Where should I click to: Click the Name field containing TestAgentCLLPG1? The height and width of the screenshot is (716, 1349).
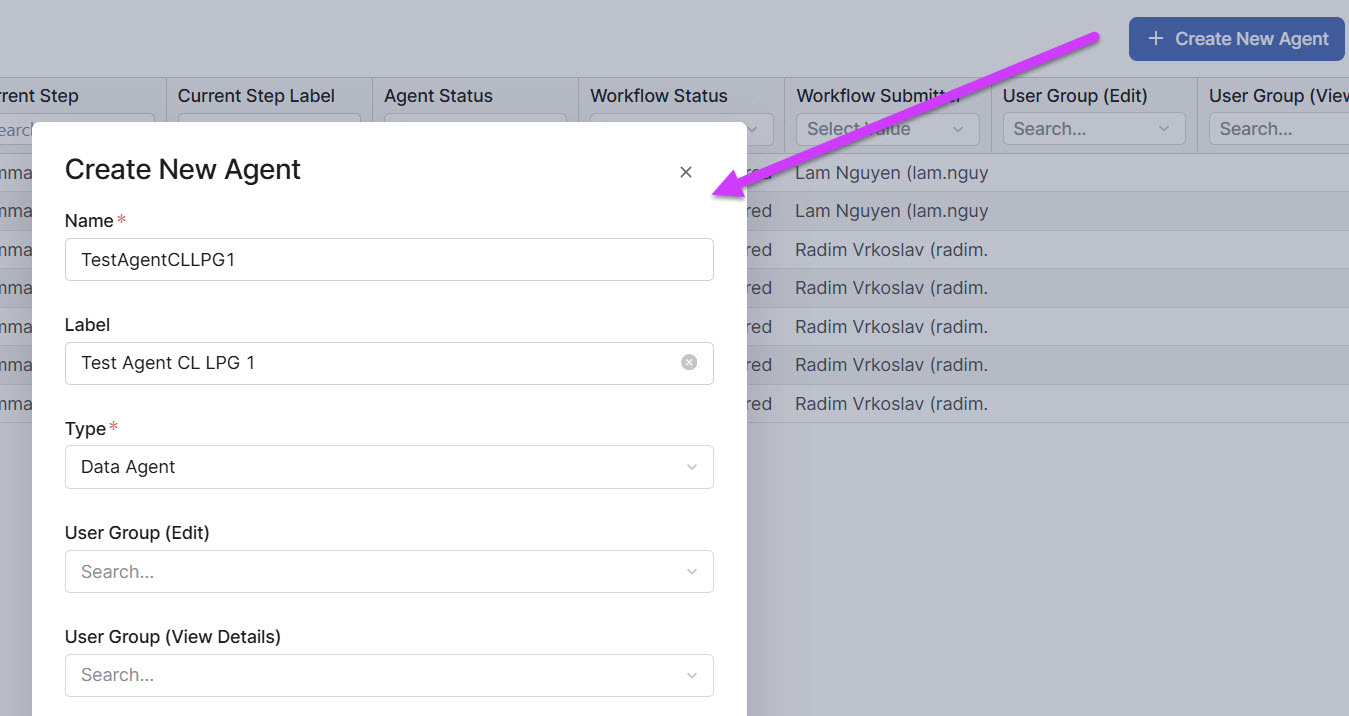coord(389,260)
